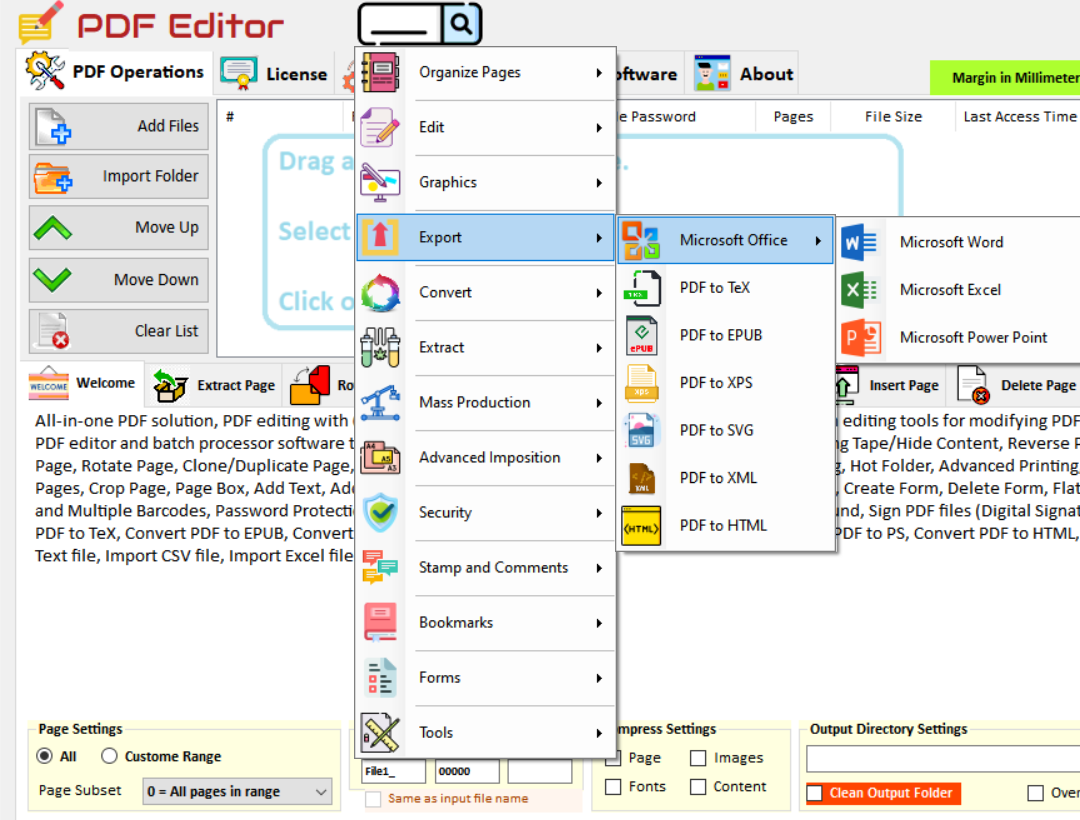
Task: Switch to the License tab
Action: pyautogui.click(x=274, y=74)
